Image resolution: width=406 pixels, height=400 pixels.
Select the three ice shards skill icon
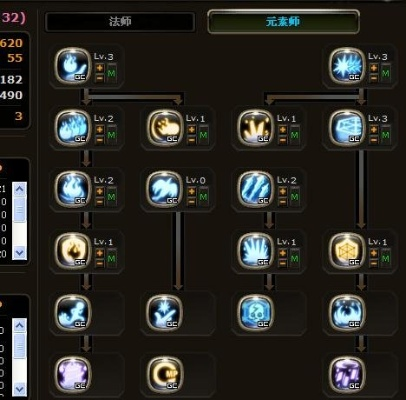[x=256, y=189]
